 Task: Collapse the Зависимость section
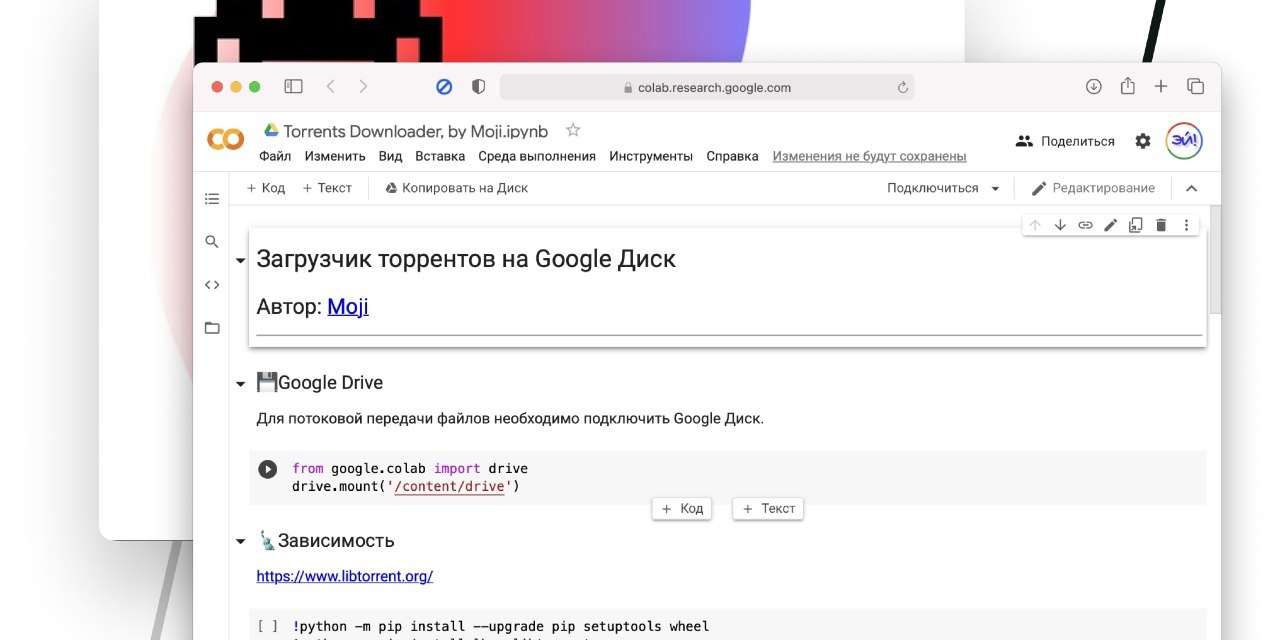pyautogui.click(x=240, y=542)
